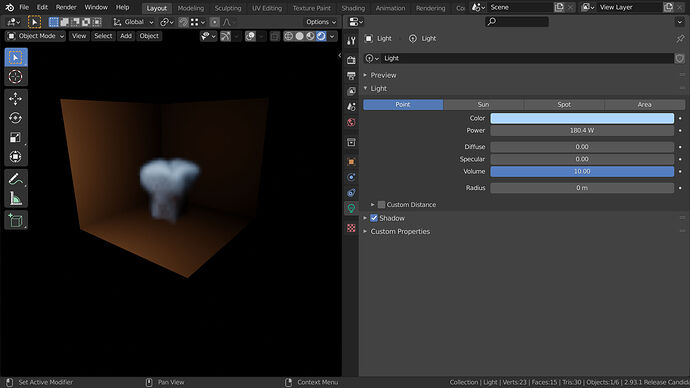Open the Render properties tab
690x388 pixels.
351,60
